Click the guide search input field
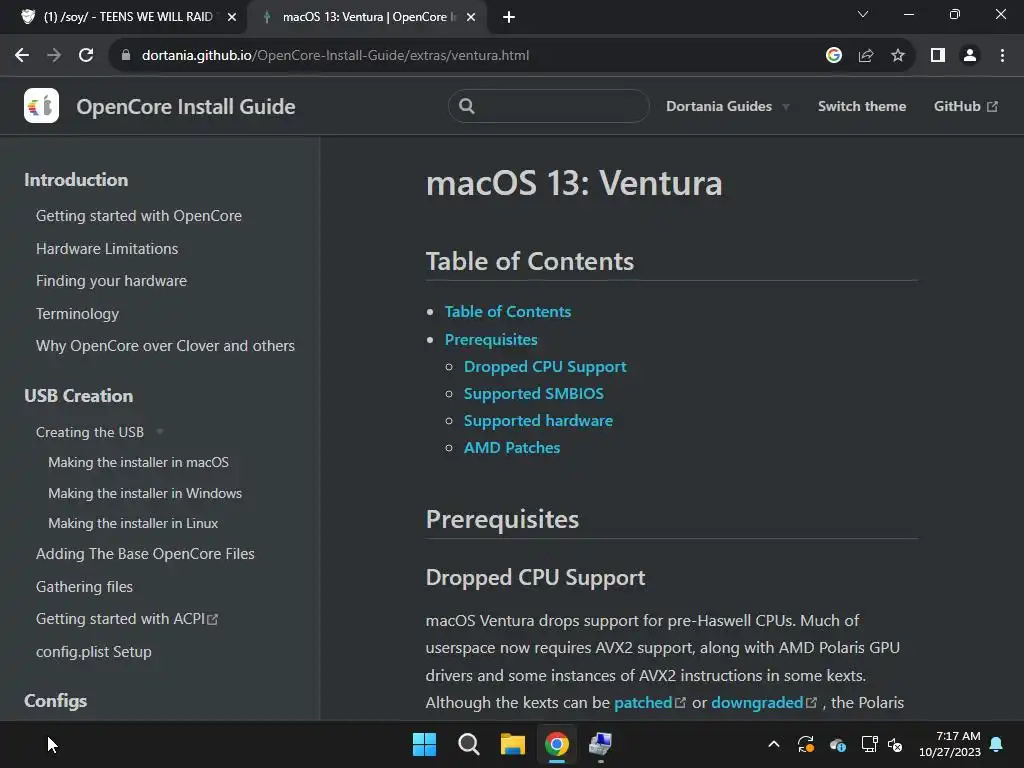 click(x=560, y=106)
